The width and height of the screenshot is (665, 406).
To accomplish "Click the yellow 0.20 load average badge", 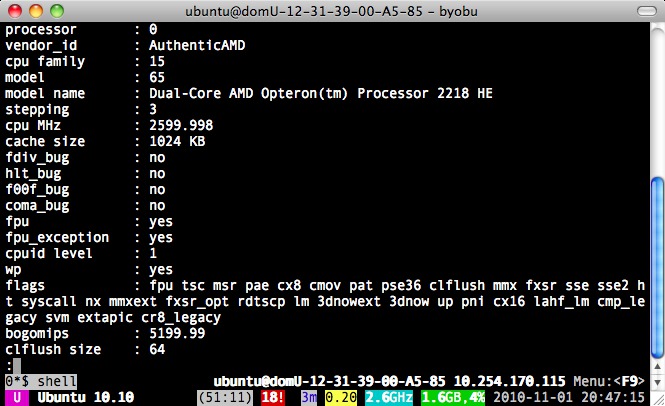I will (x=341, y=398).
